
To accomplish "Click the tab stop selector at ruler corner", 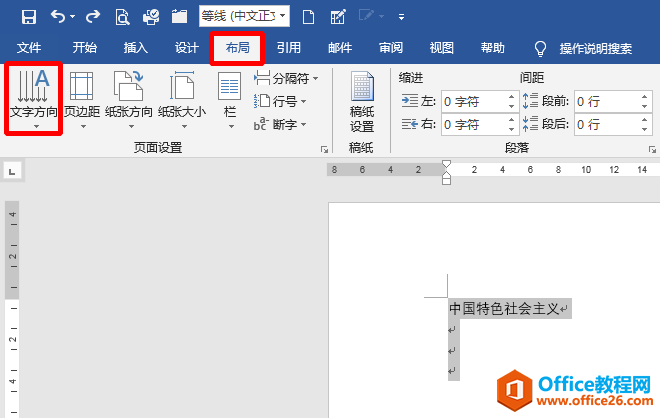I will [12, 171].
